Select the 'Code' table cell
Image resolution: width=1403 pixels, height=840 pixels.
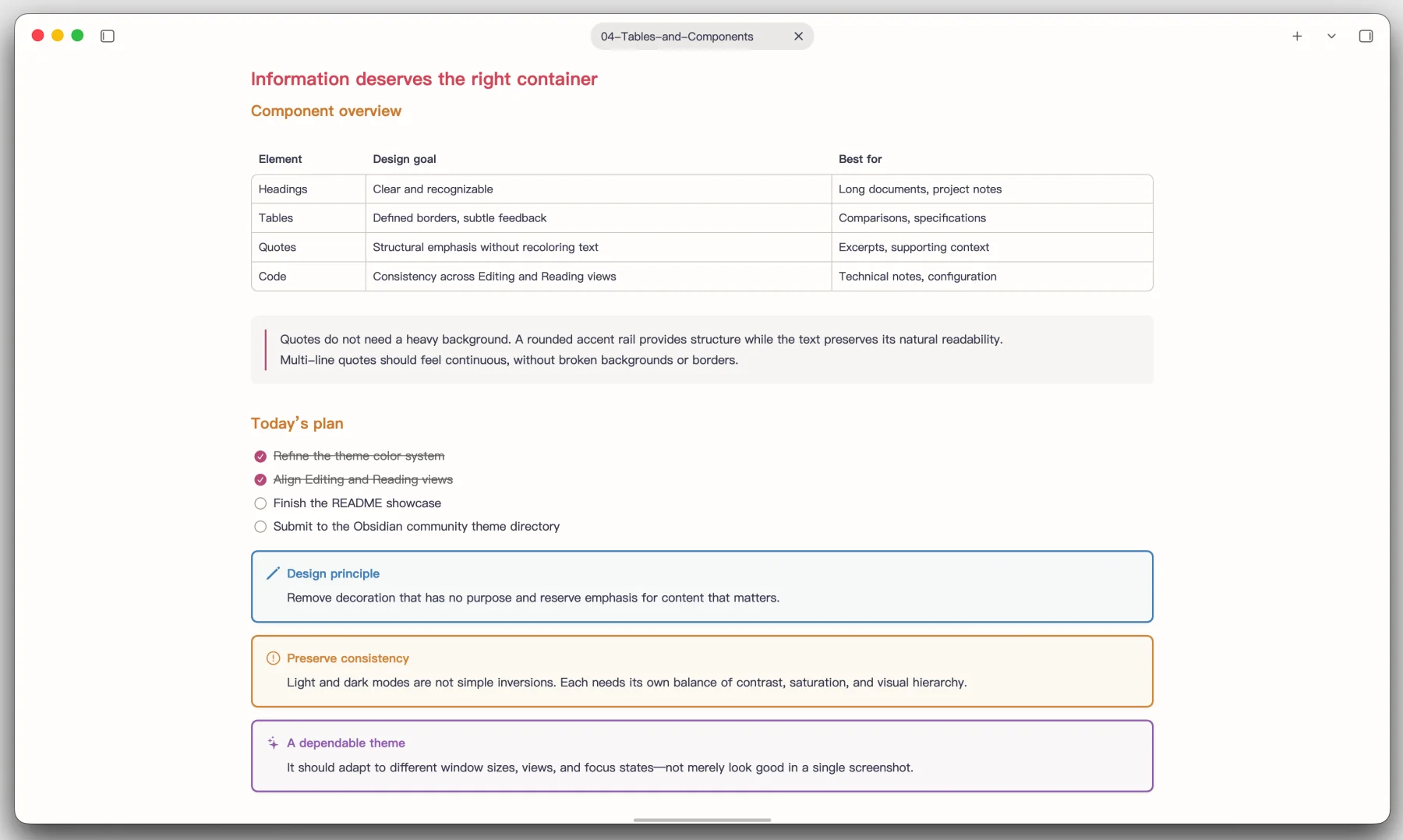(x=309, y=277)
